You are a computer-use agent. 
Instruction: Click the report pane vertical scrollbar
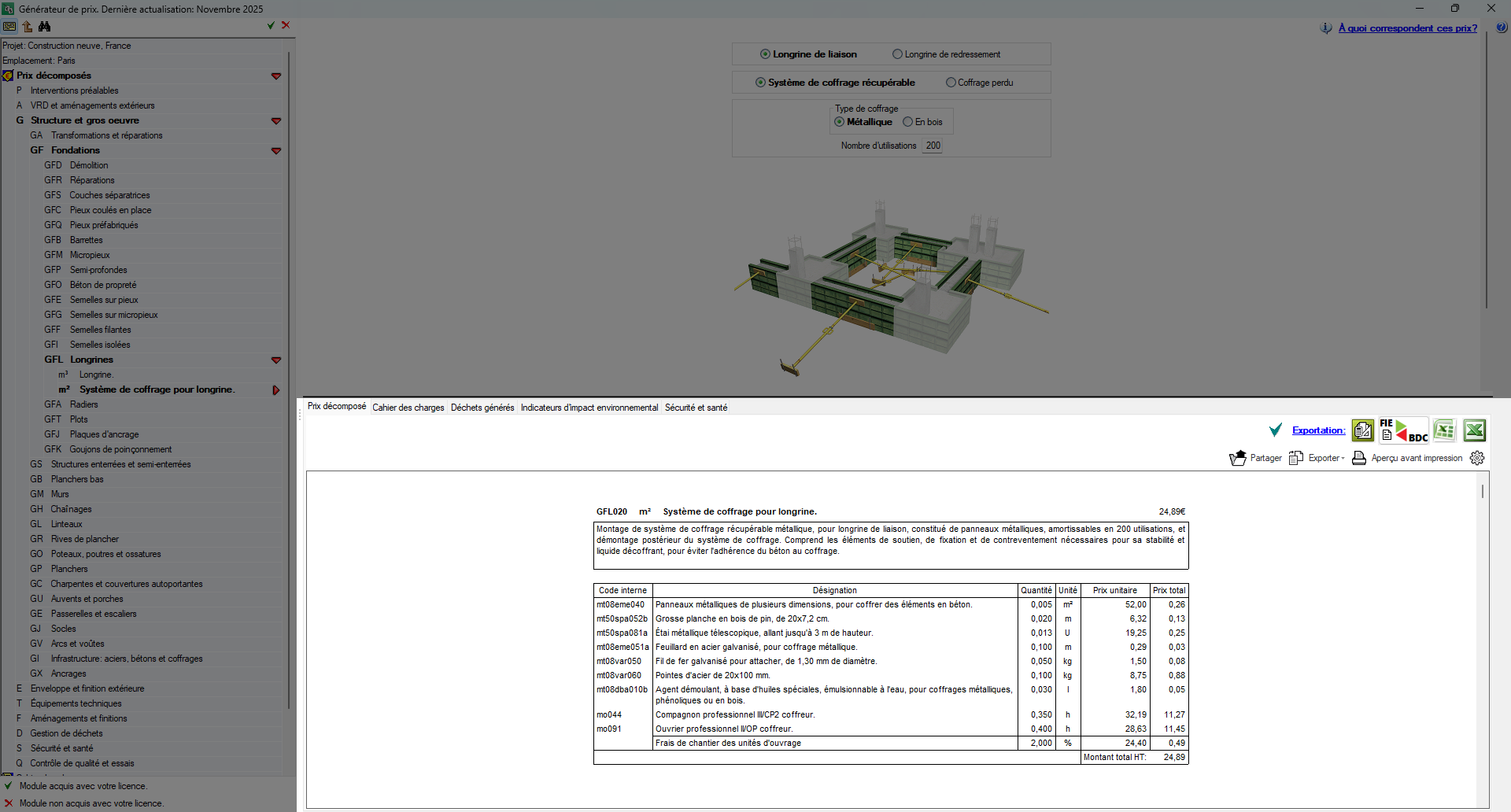coord(1483,491)
